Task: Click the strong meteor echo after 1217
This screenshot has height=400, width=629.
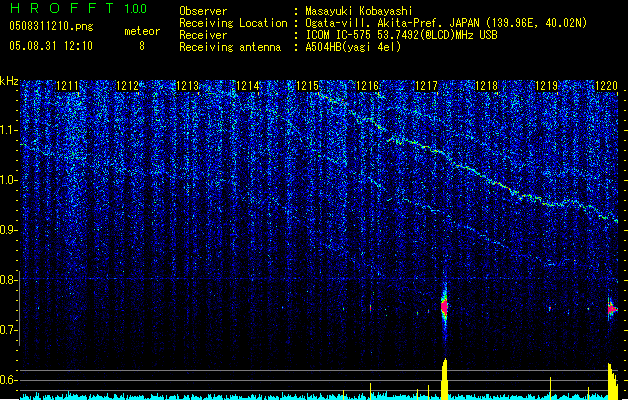Action: coord(444,307)
